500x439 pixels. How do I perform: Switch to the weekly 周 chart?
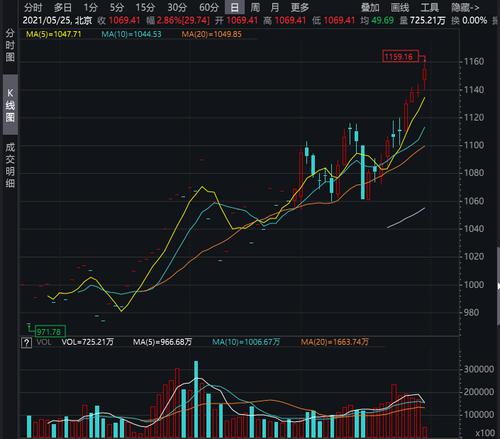pyautogui.click(x=255, y=7)
